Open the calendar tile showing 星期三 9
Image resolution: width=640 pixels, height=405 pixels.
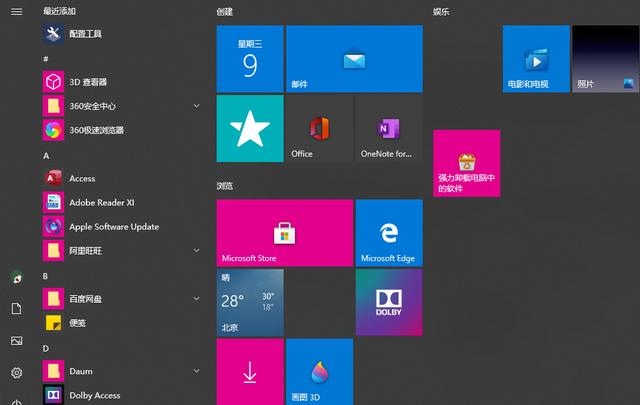point(250,59)
